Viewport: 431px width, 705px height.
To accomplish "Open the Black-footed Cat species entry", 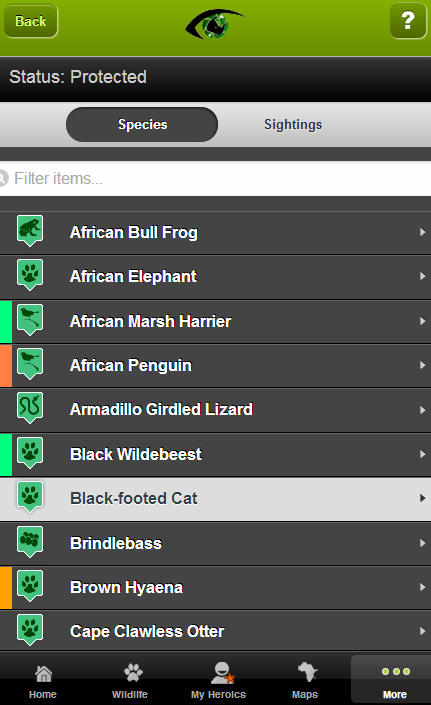I will pyautogui.click(x=215, y=499).
